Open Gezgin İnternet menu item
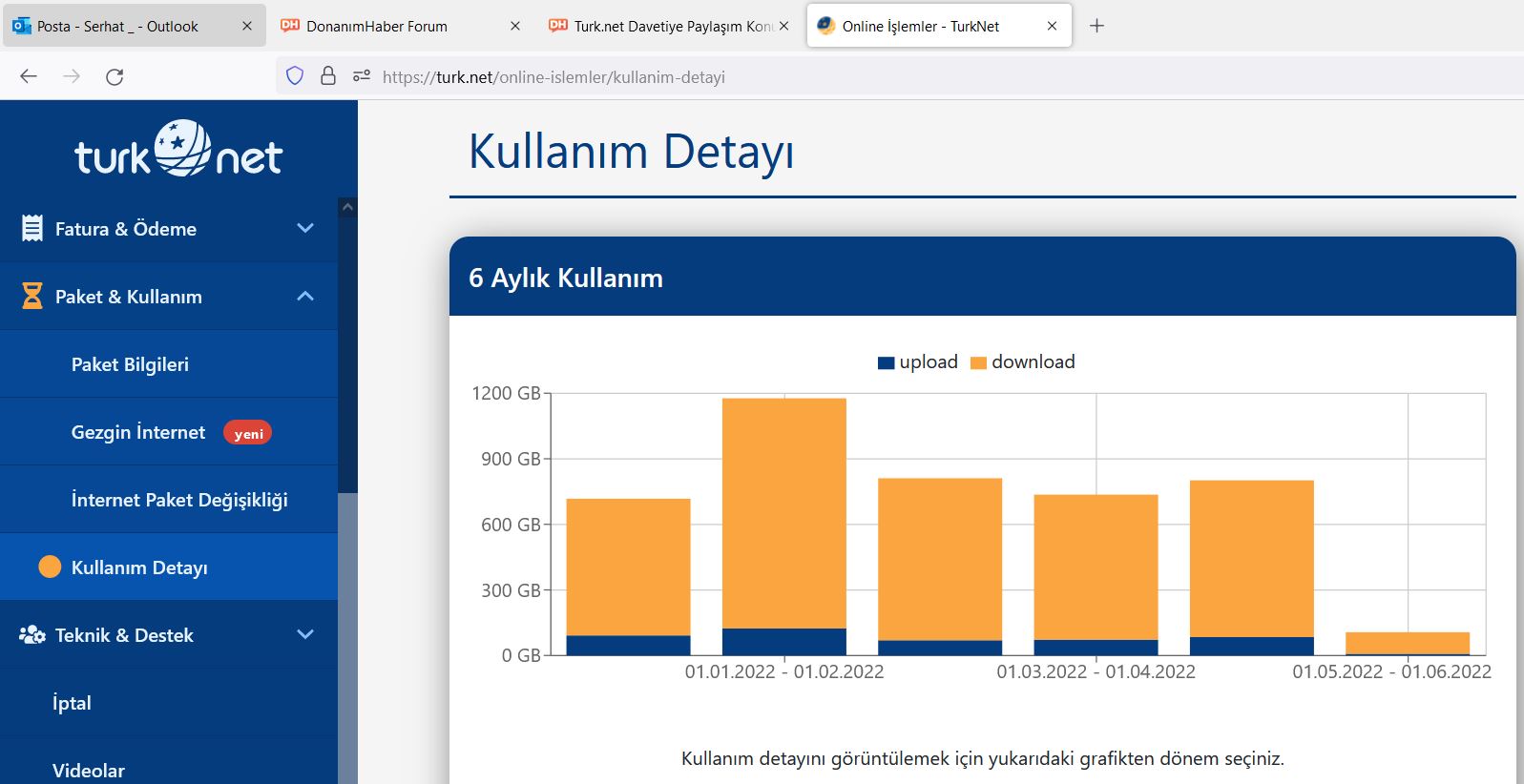The width and height of the screenshot is (1524, 784). 169,431
